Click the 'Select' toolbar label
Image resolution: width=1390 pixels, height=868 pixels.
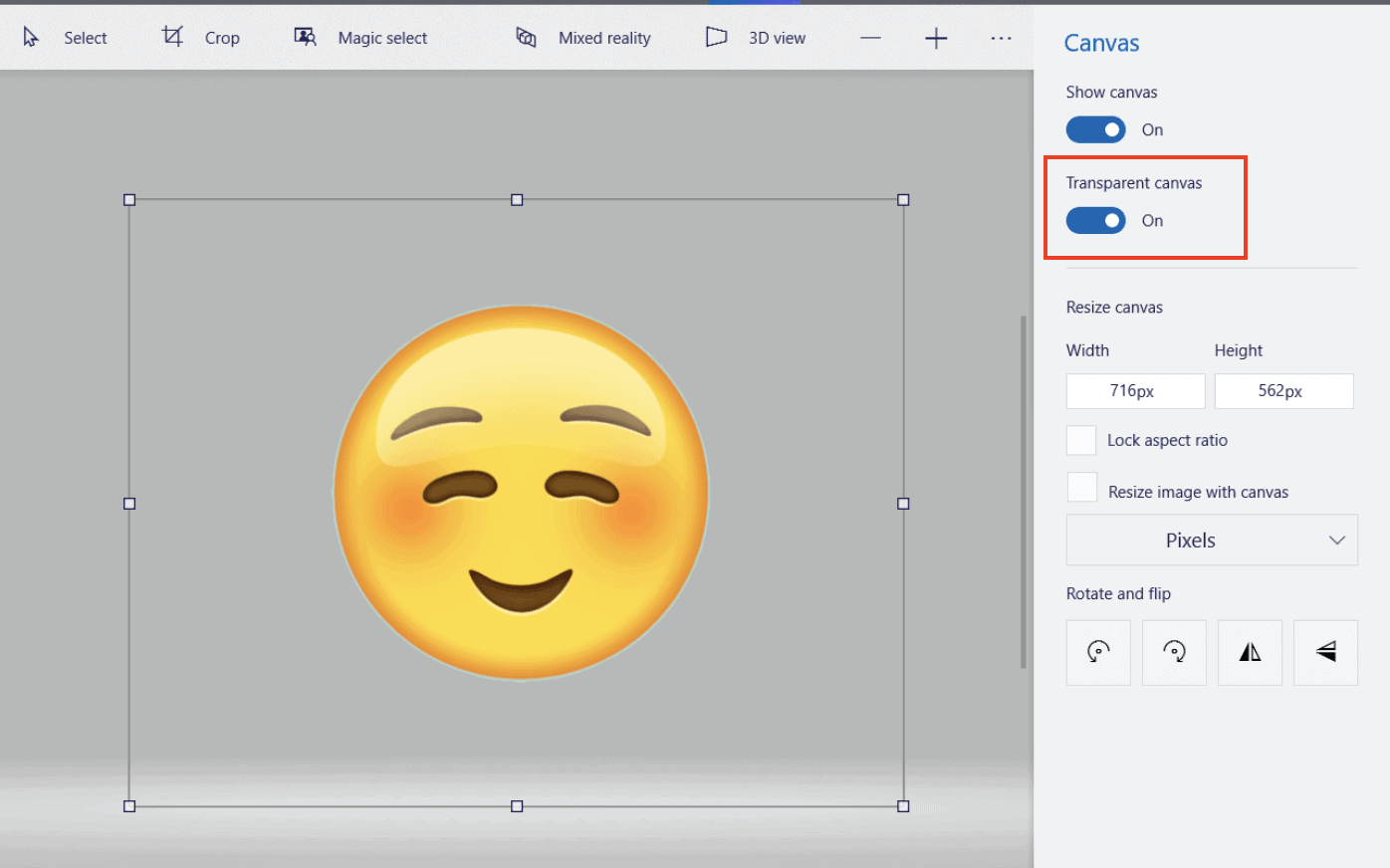(x=86, y=38)
